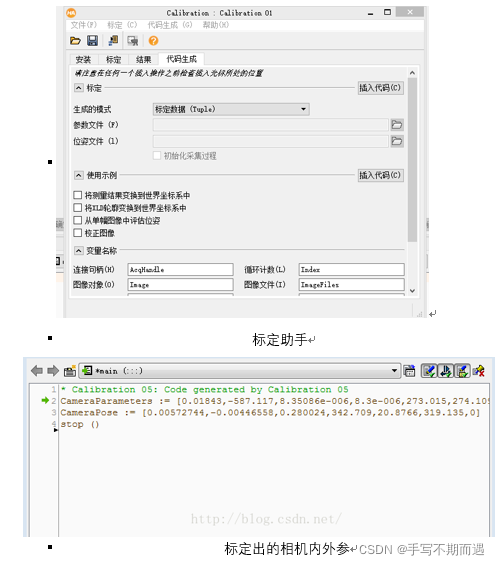Click the first checkmark editor toolbar icon
The width and height of the screenshot is (500, 565).
tap(429, 370)
